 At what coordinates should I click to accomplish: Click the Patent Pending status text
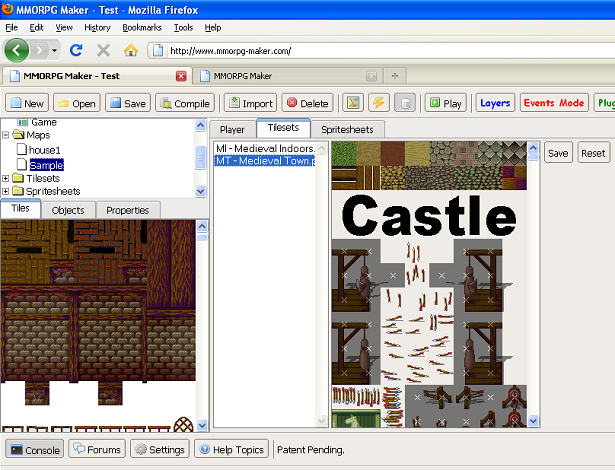coord(311,450)
